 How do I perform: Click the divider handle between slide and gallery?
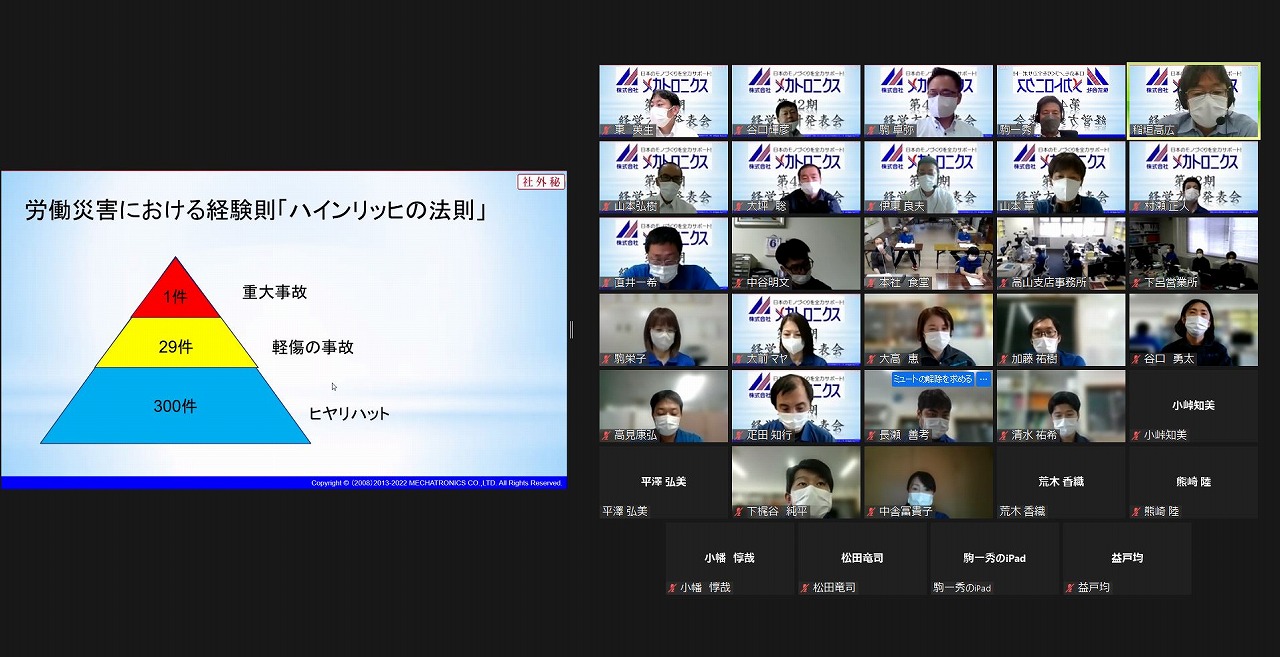pos(571,329)
